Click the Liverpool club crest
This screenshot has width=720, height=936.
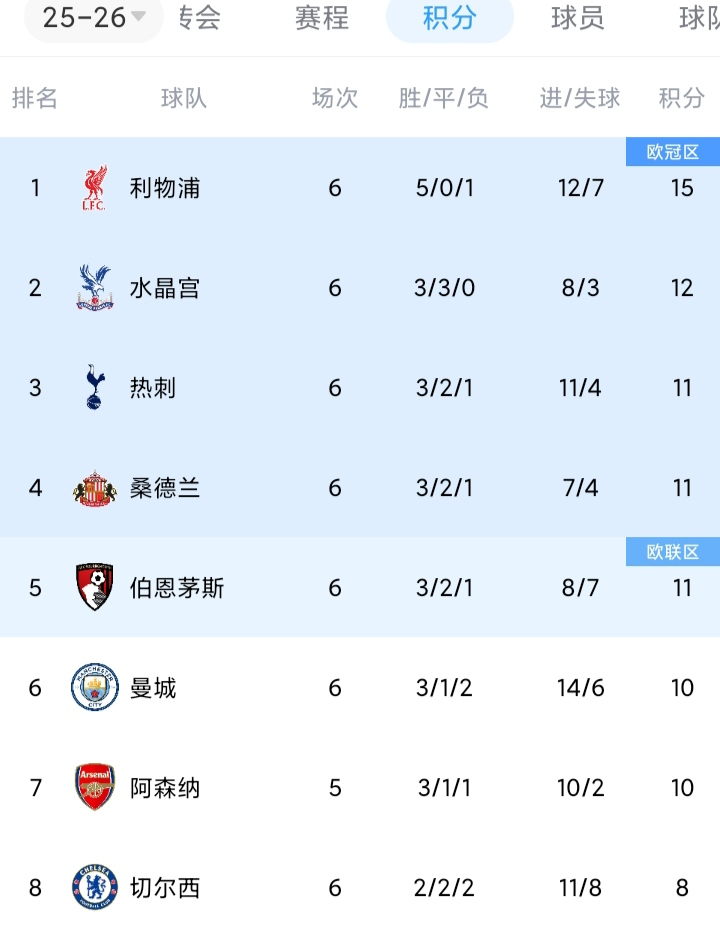tap(95, 188)
